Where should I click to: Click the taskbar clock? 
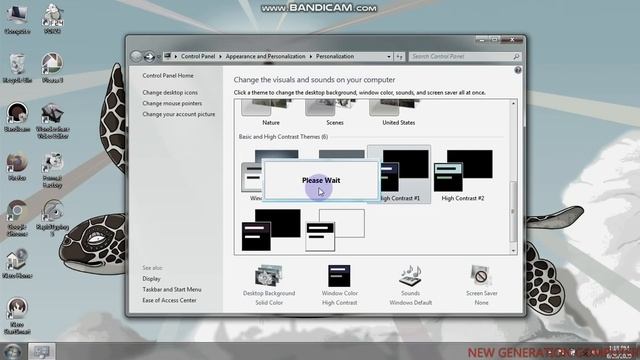coord(619,352)
